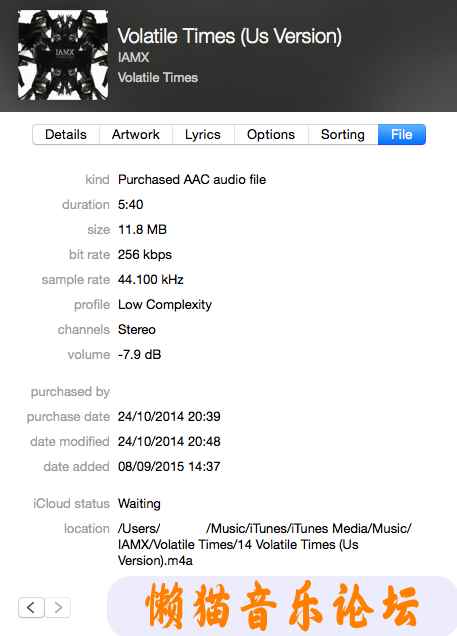Click the kind value Purchased AAC audio file

click(192, 179)
